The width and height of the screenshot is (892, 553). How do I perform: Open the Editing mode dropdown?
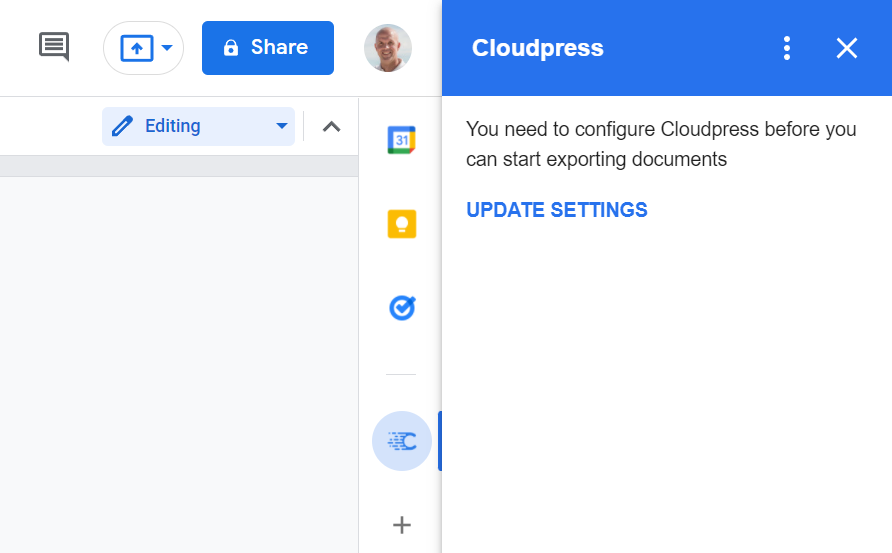click(199, 126)
